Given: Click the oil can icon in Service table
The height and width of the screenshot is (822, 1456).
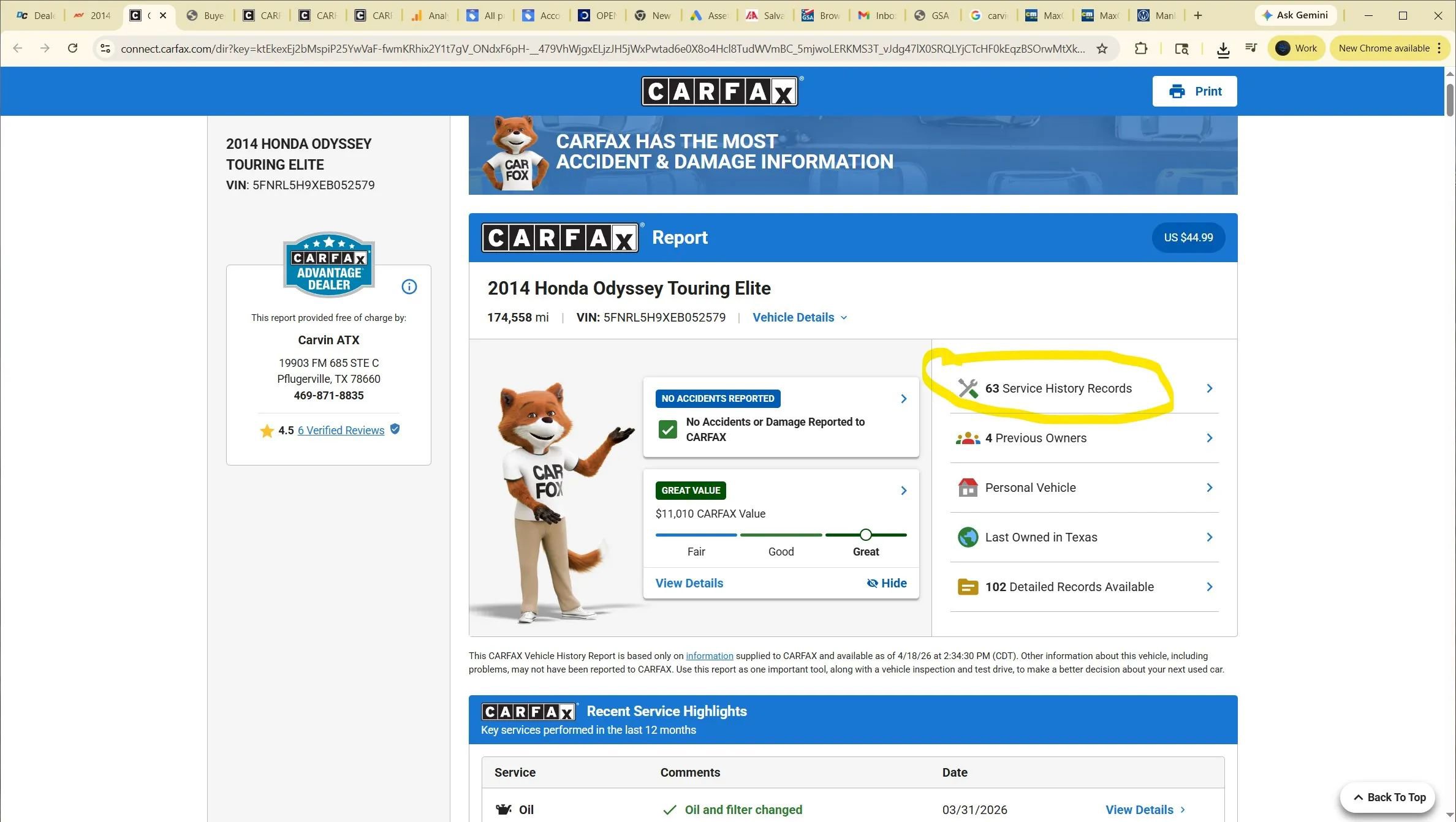Looking at the screenshot, I should [x=504, y=810].
